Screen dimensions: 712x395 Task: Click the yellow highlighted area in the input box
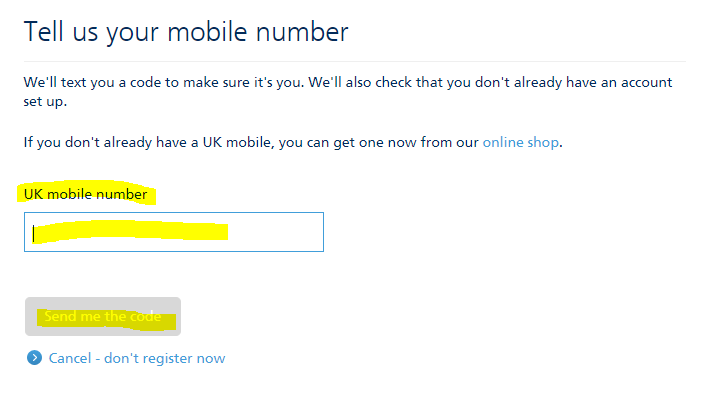[x=132, y=232]
